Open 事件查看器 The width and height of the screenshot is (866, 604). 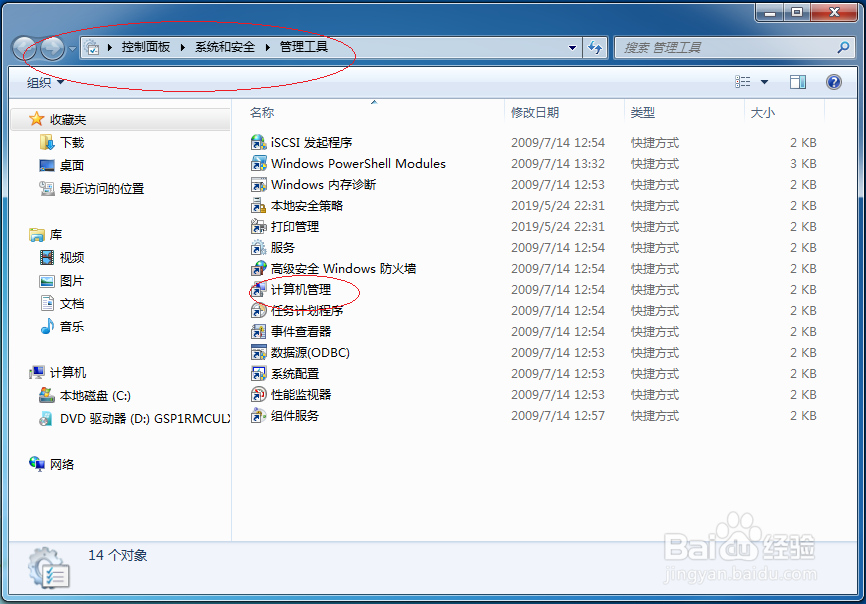click(x=293, y=331)
